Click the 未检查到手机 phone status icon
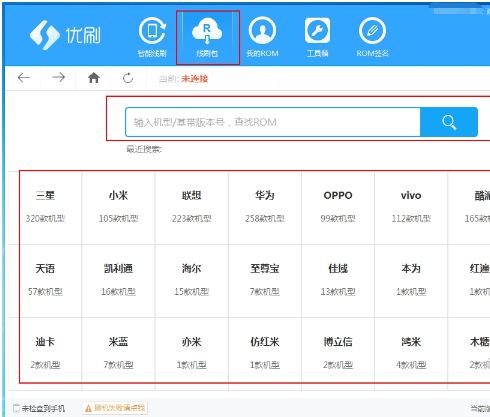This screenshot has width=490, height=417. [16, 408]
